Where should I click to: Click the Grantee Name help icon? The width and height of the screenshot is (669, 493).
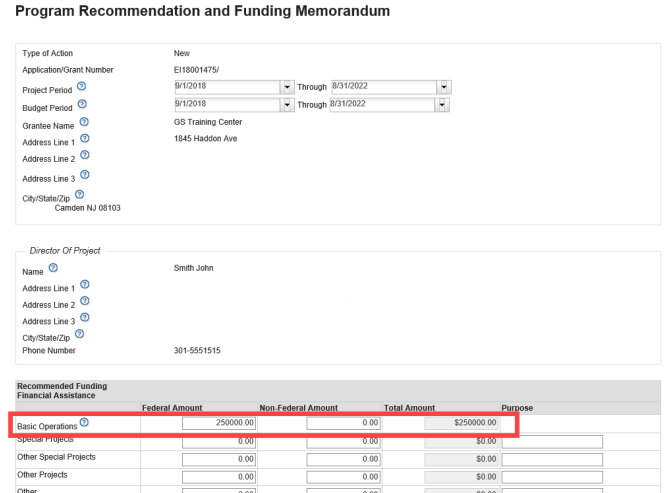tap(84, 122)
